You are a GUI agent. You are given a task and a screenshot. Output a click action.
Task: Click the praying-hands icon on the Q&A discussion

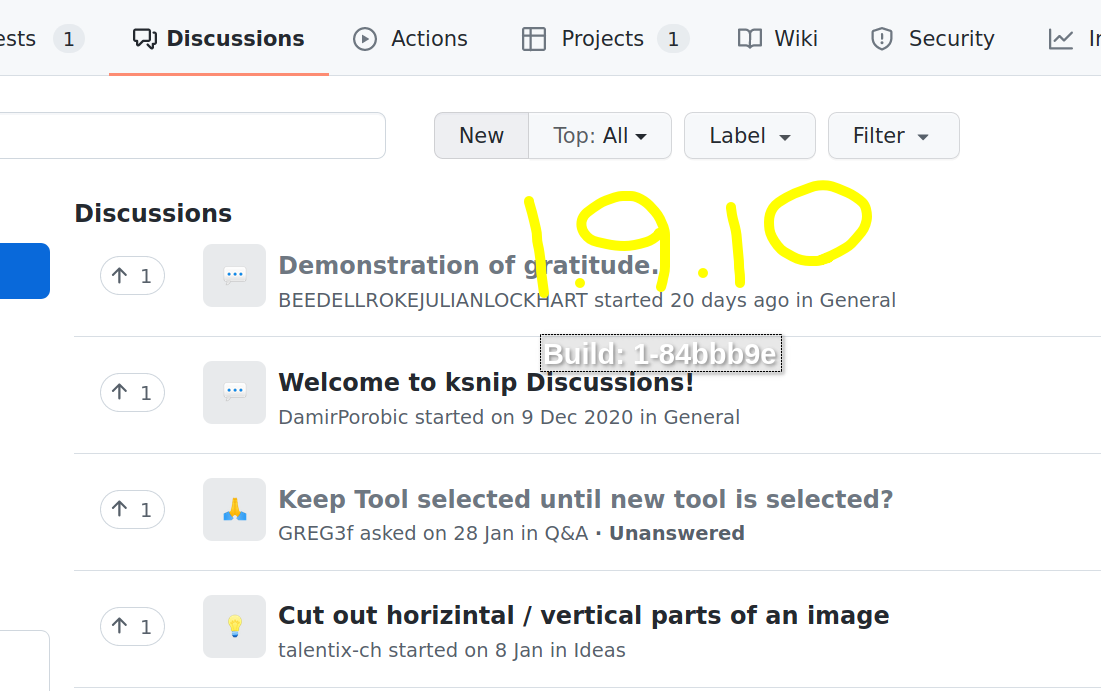click(x=234, y=509)
